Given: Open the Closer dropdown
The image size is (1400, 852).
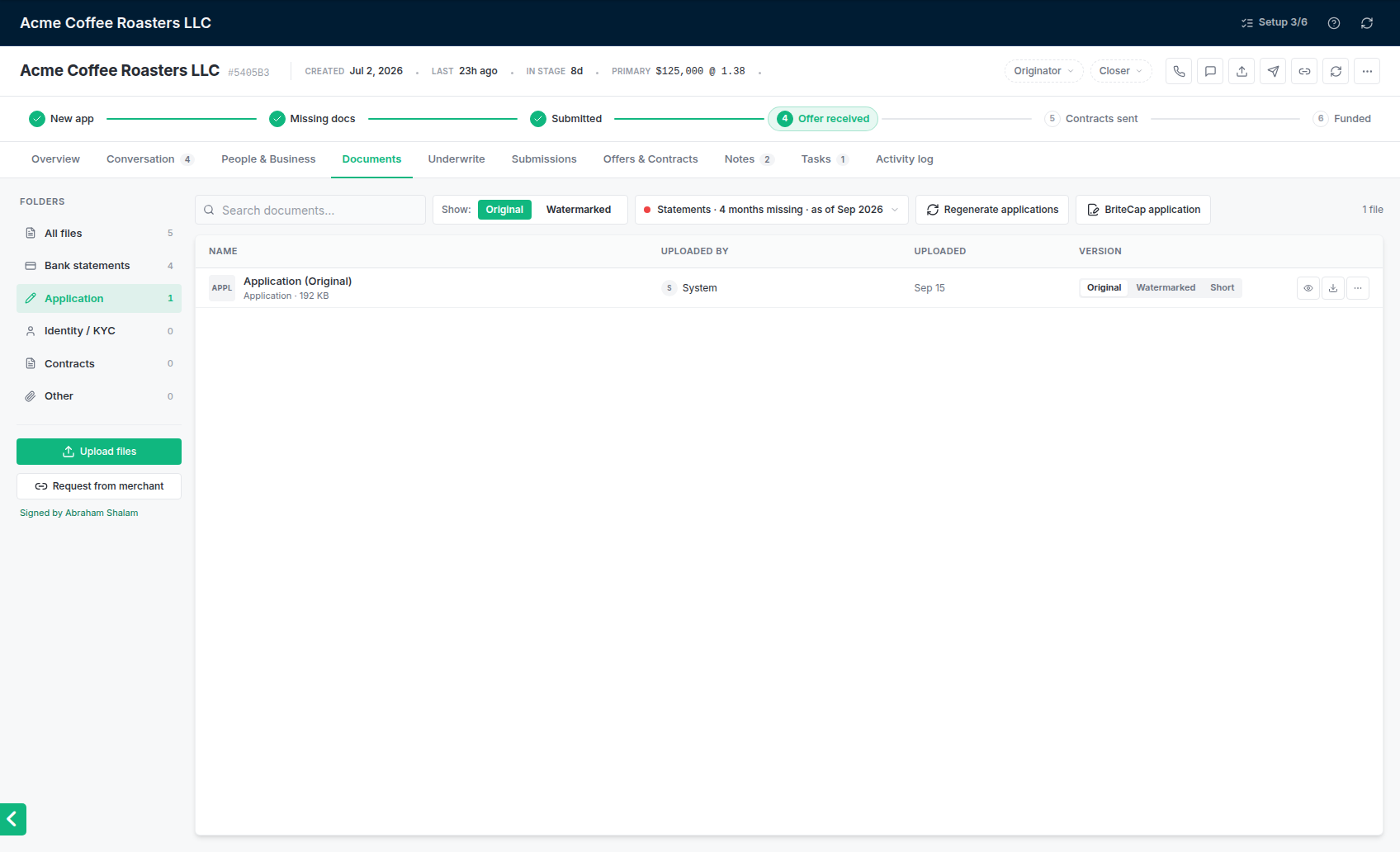Looking at the screenshot, I should point(1121,71).
